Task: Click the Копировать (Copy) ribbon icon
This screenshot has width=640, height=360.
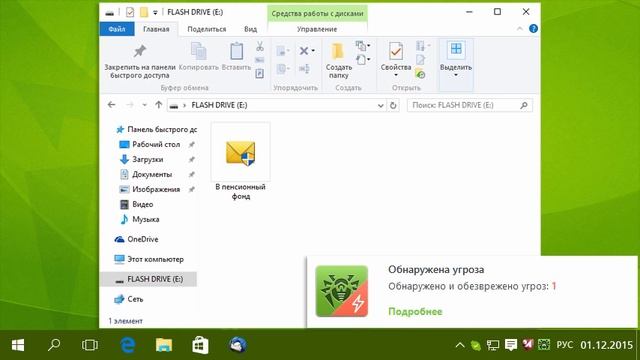Action: (x=199, y=51)
